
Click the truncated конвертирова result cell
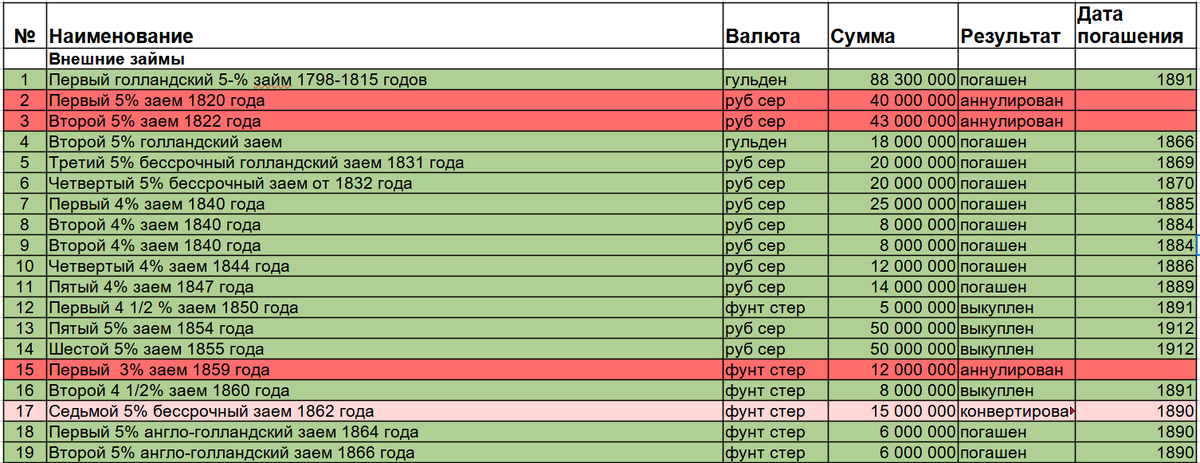[1016, 412]
